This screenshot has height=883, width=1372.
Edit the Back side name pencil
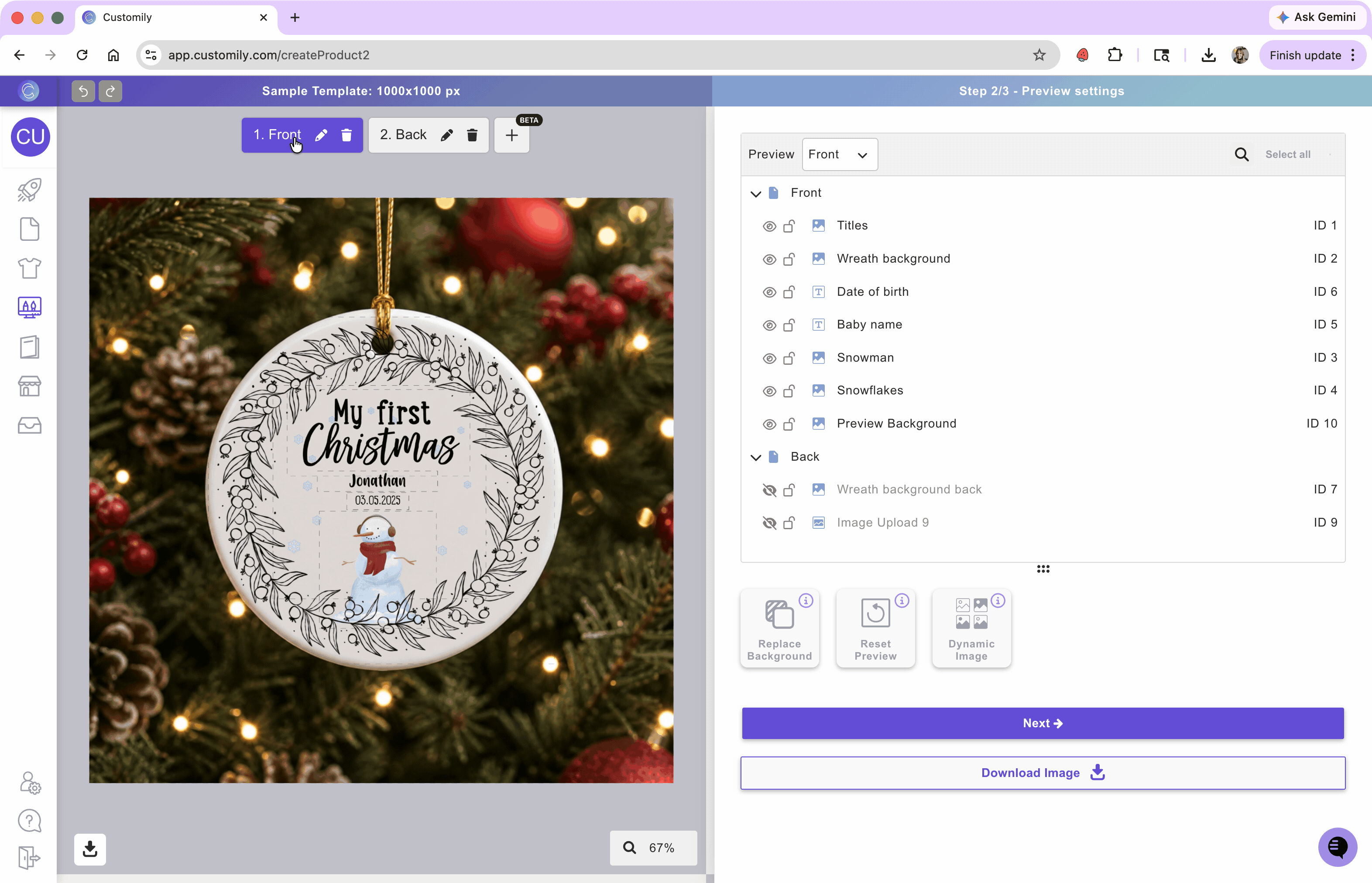(447, 135)
